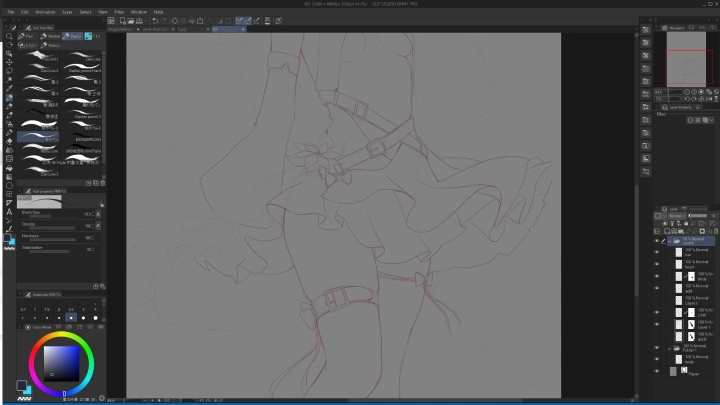Open the File menu
720x405 pixels.
(x=11, y=12)
